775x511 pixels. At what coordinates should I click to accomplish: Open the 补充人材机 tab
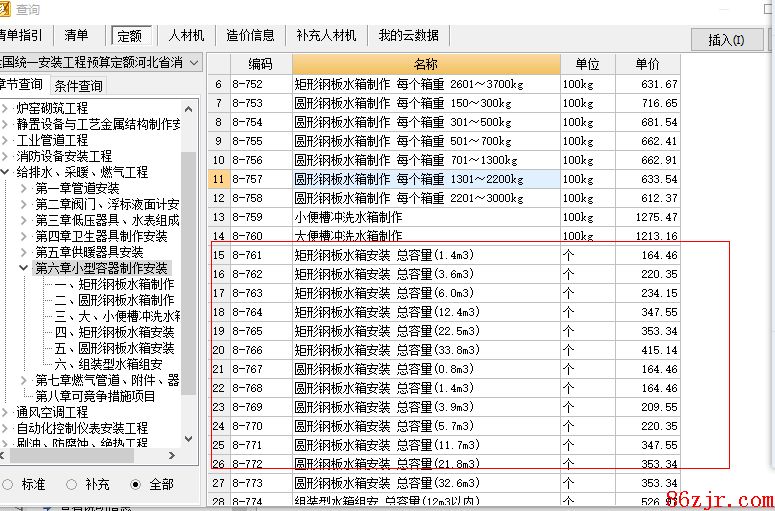tap(326, 36)
